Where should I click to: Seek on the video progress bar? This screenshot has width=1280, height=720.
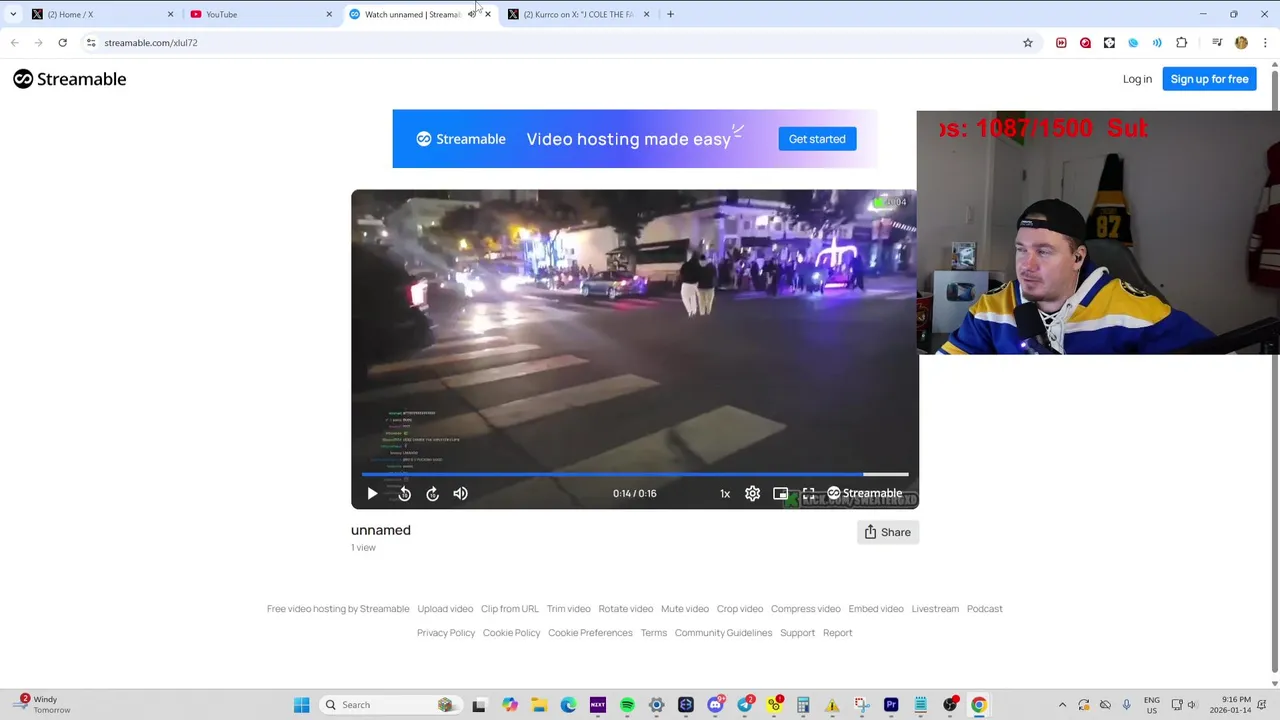(635, 474)
